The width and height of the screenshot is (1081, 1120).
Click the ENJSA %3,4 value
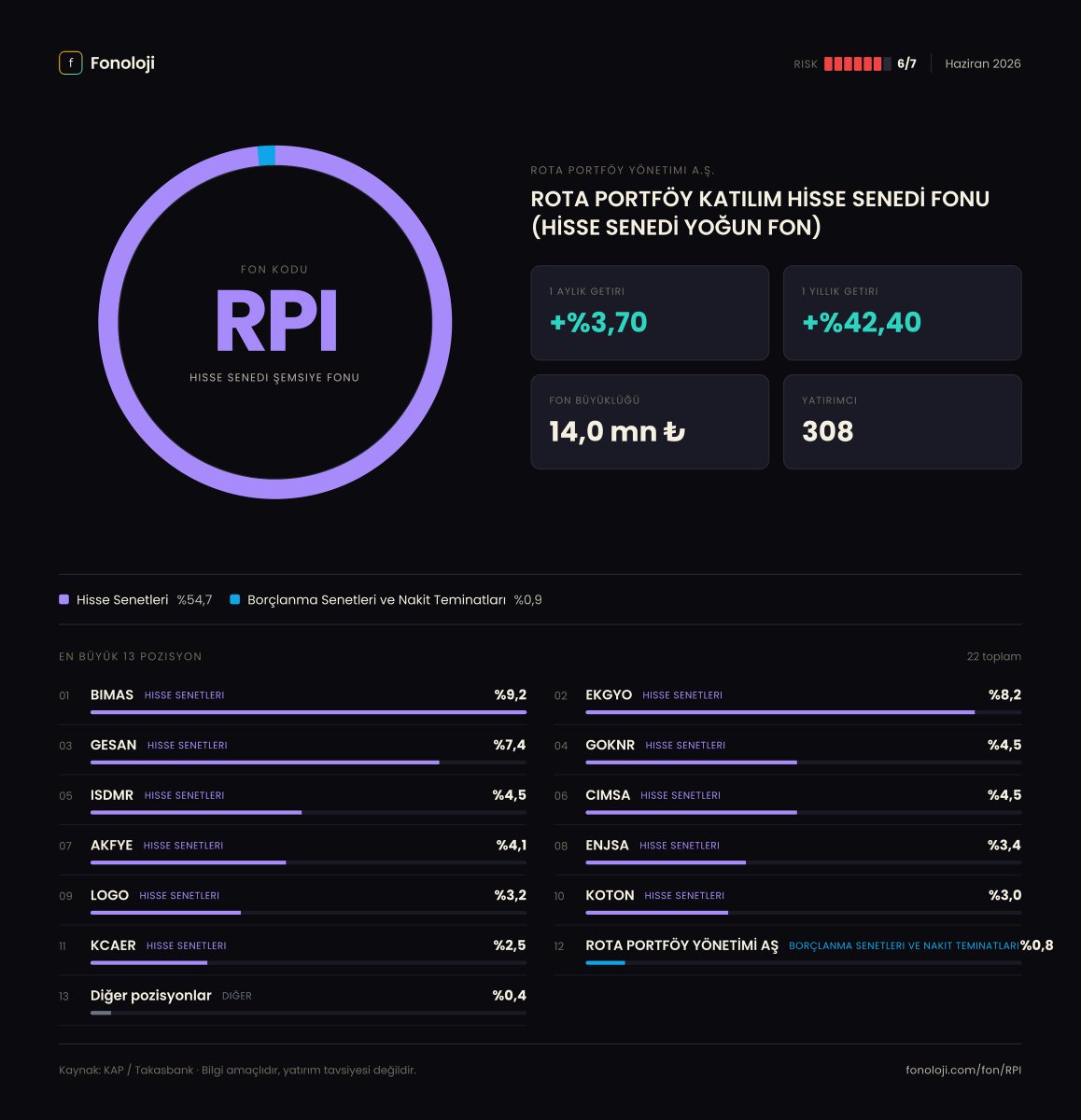point(1004,845)
